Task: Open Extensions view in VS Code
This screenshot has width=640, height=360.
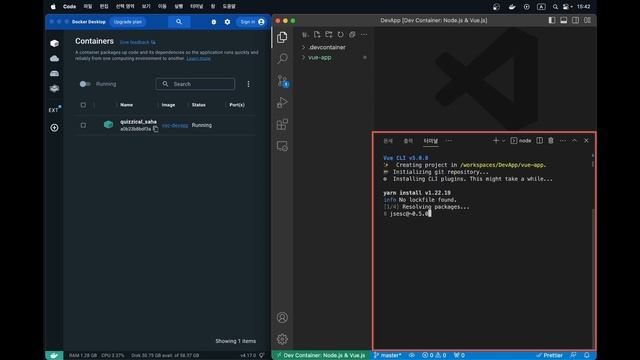Action: (x=282, y=124)
